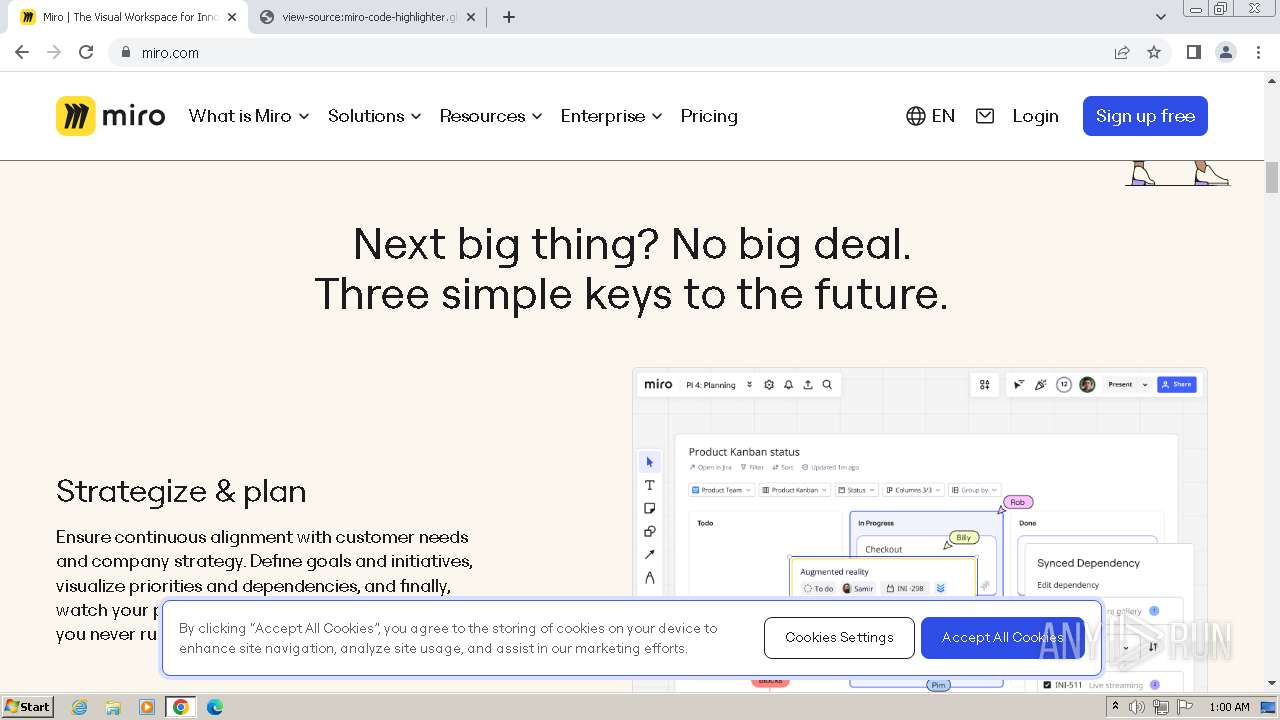Click the Share button in board preview
The image size is (1280, 720).
point(1177,384)
